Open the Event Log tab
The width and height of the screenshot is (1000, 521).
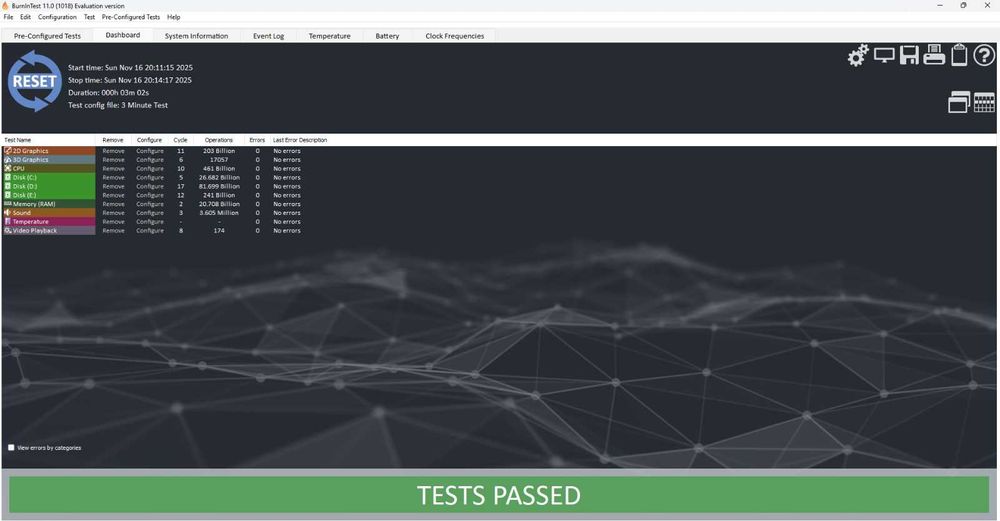point(268,36)
